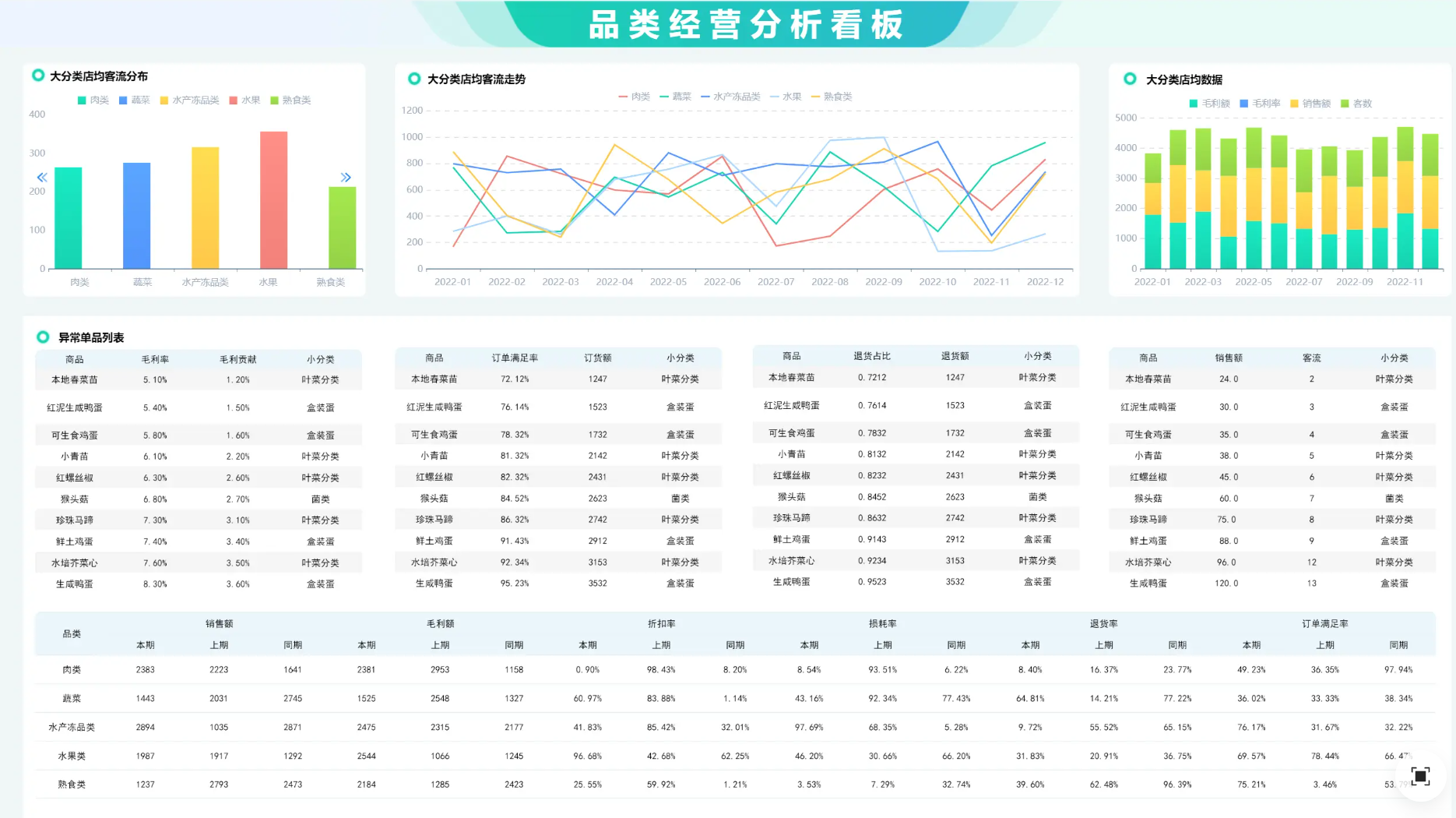Click the 品类经营分析看板 dashboard title
The width and height of the screenshot is (1456, 818).
point(746,25)
